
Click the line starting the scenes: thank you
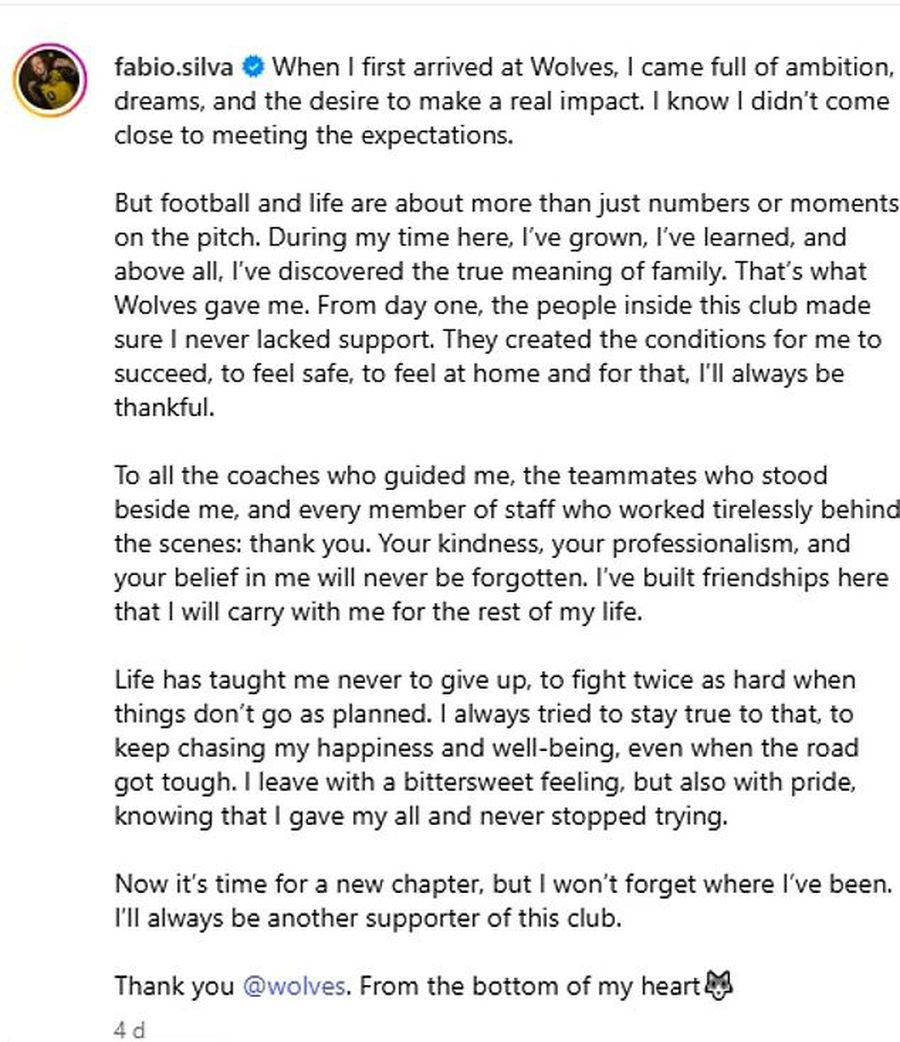coord(482,544)
